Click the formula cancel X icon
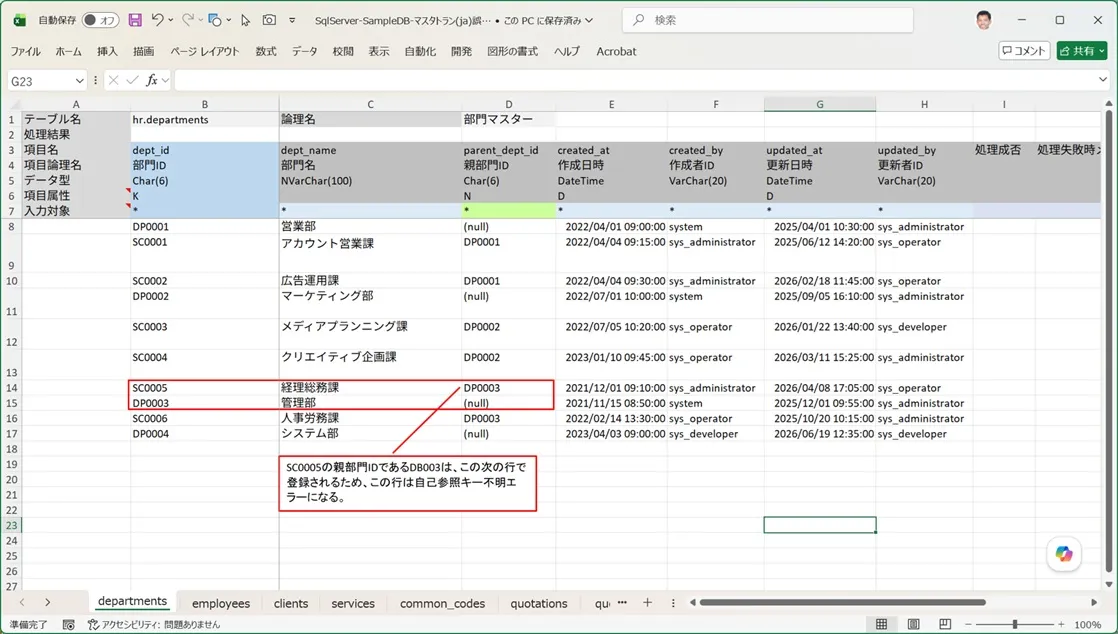 [x=113, y=81]
